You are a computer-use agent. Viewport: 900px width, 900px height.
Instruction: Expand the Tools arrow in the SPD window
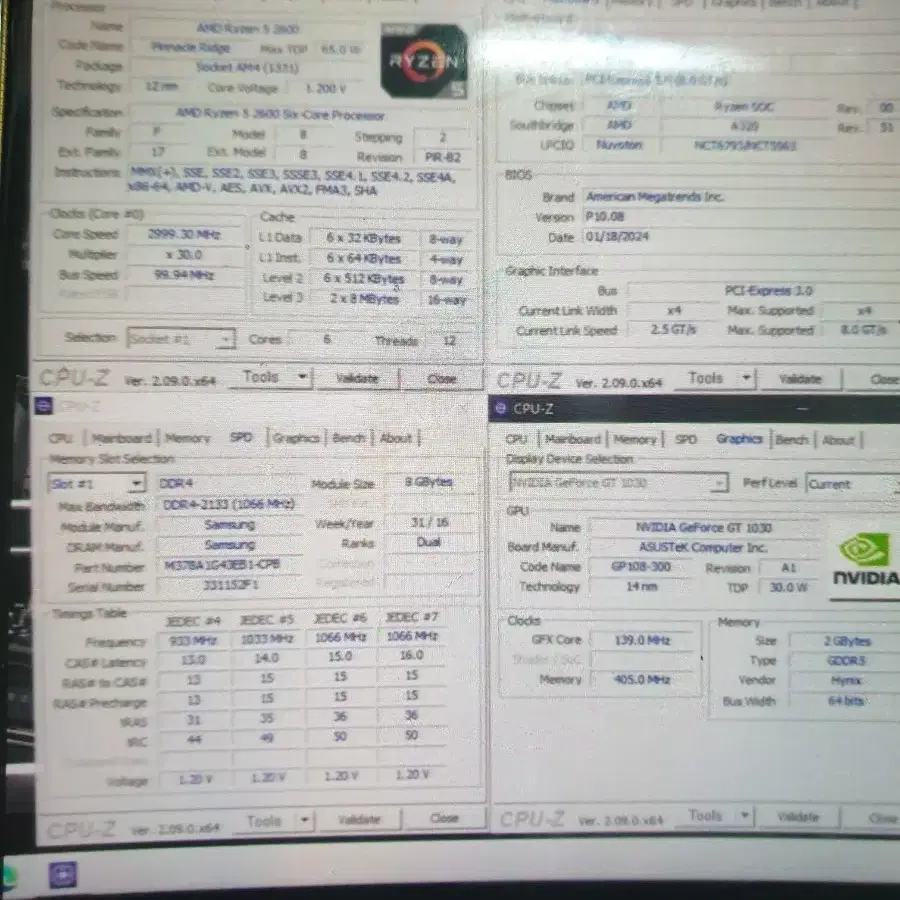click(304, 820)
